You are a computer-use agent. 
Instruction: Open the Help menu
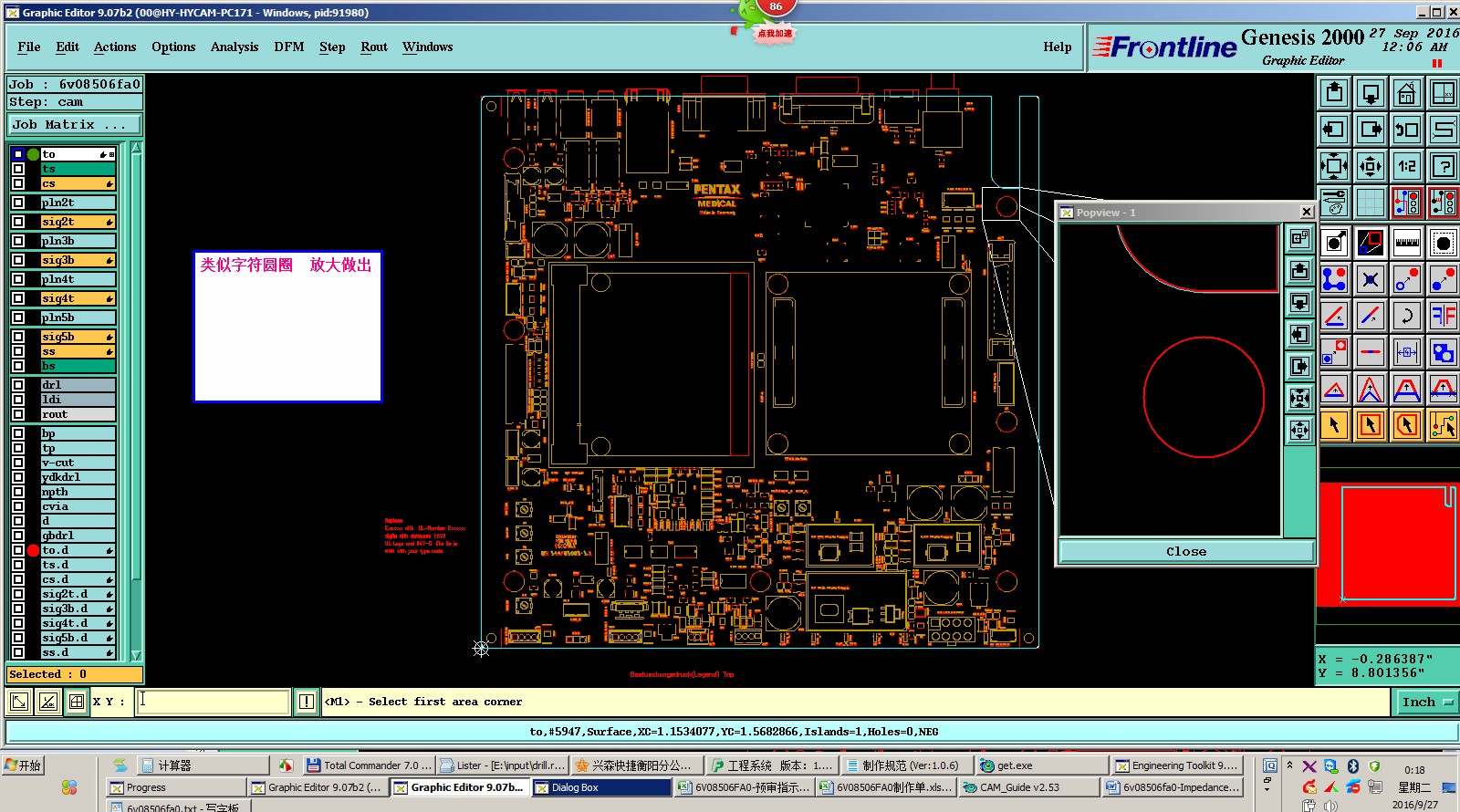[x=1058, y=47]
